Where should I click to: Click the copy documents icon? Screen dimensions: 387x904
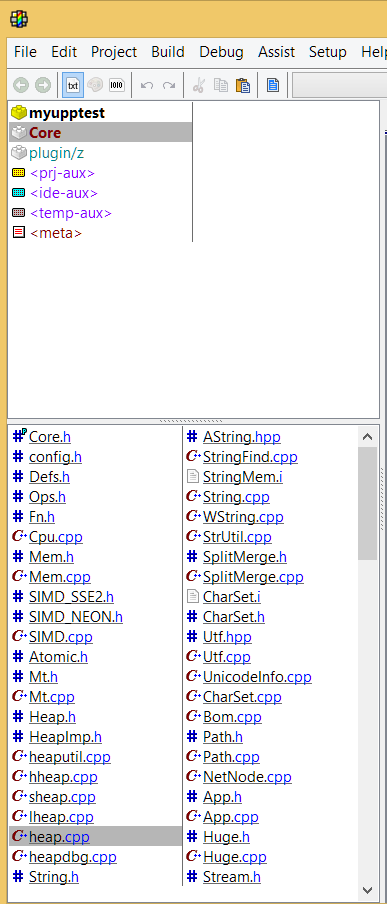(x=221, y=85)
